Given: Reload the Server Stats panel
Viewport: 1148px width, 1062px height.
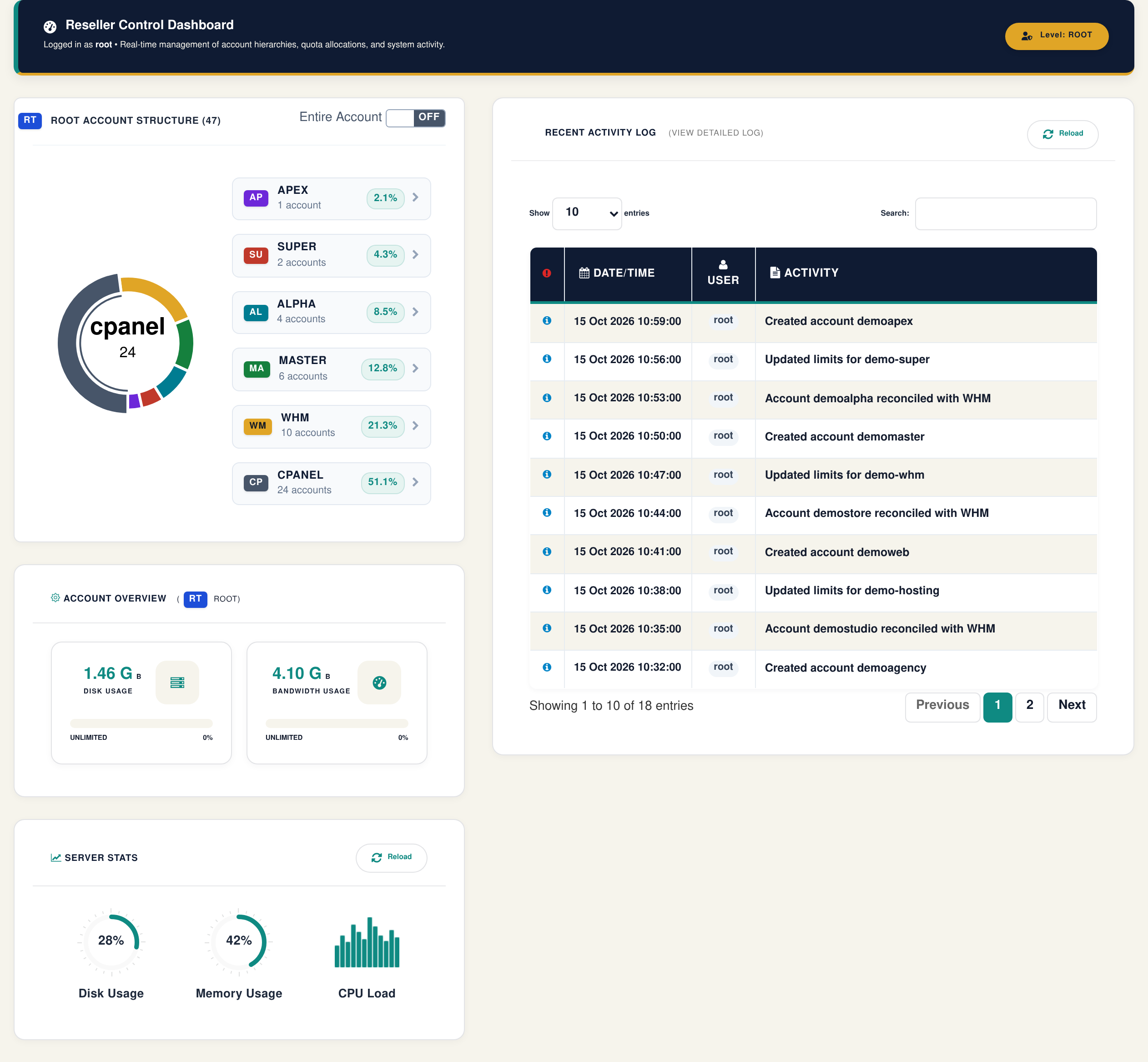Looking at the screenshot, I should tap(391, 857).
